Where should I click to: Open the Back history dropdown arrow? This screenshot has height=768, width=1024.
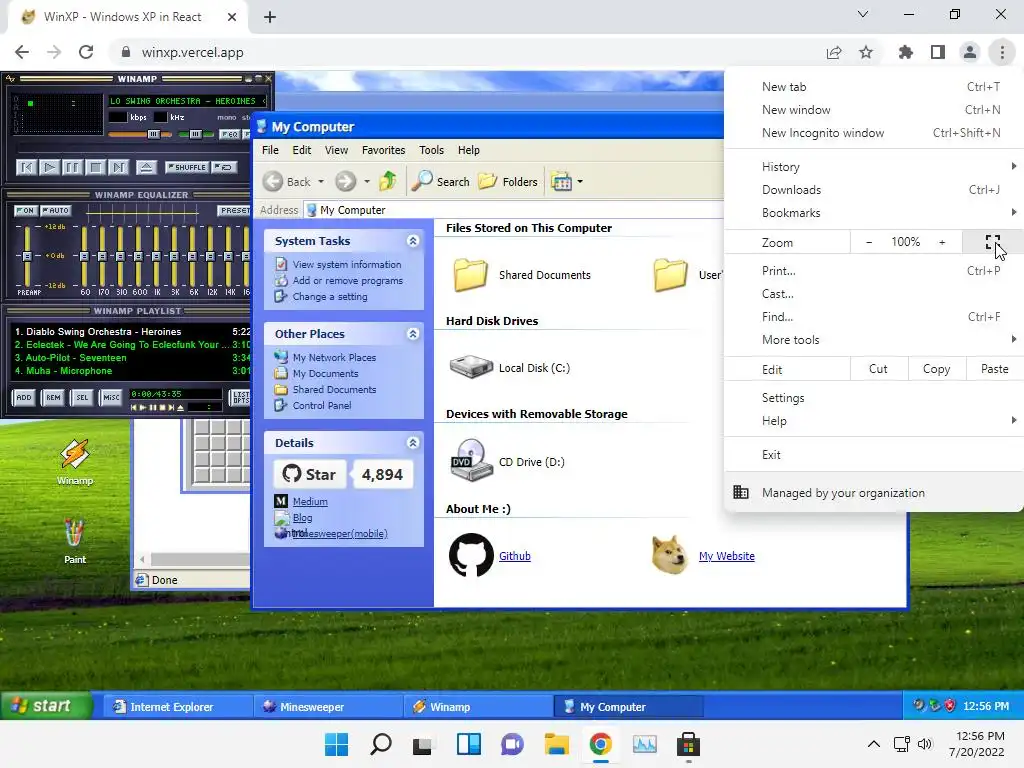321,182
